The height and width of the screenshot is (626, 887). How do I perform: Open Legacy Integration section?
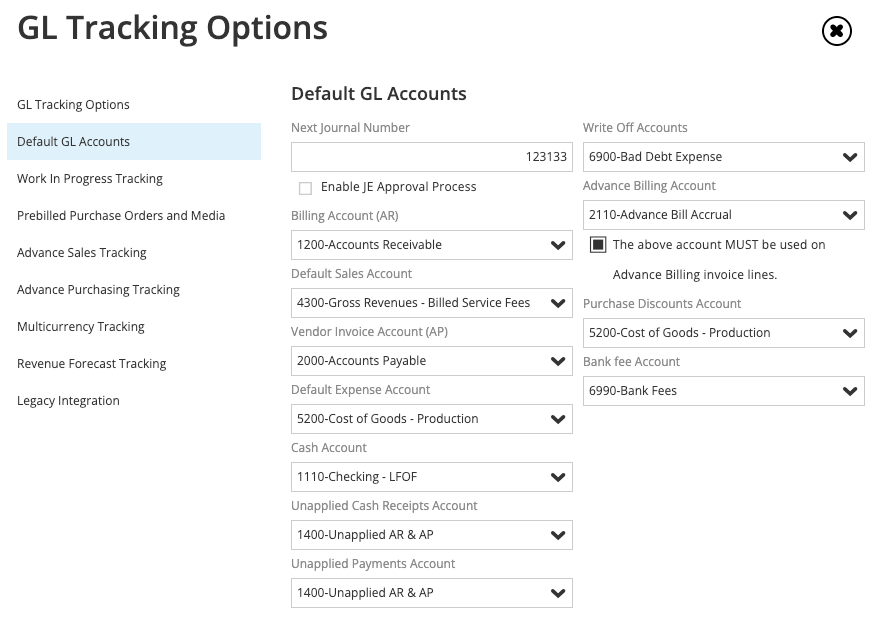click(x=68, y=401)
